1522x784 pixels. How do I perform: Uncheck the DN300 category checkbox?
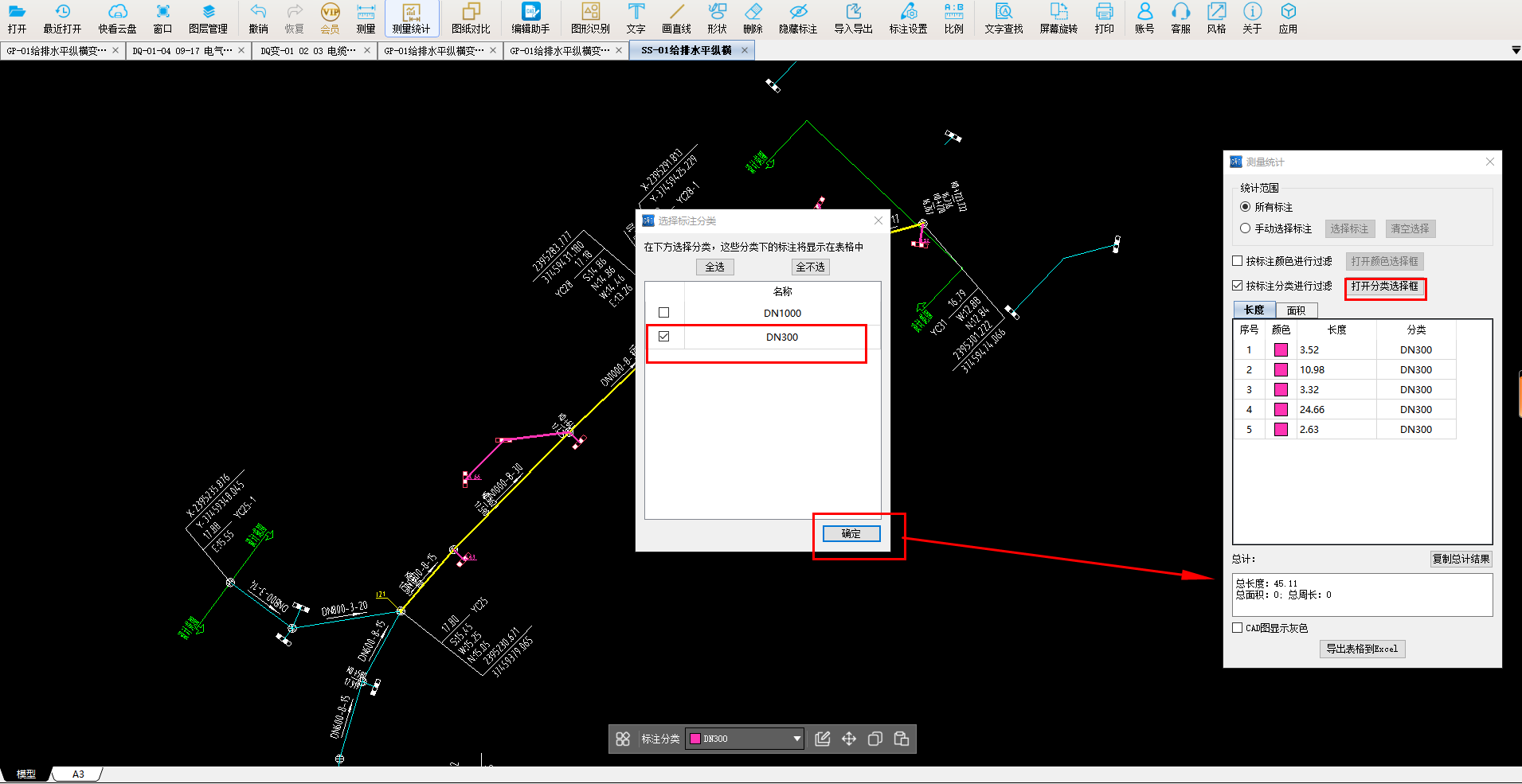click(x=664, y=337)
